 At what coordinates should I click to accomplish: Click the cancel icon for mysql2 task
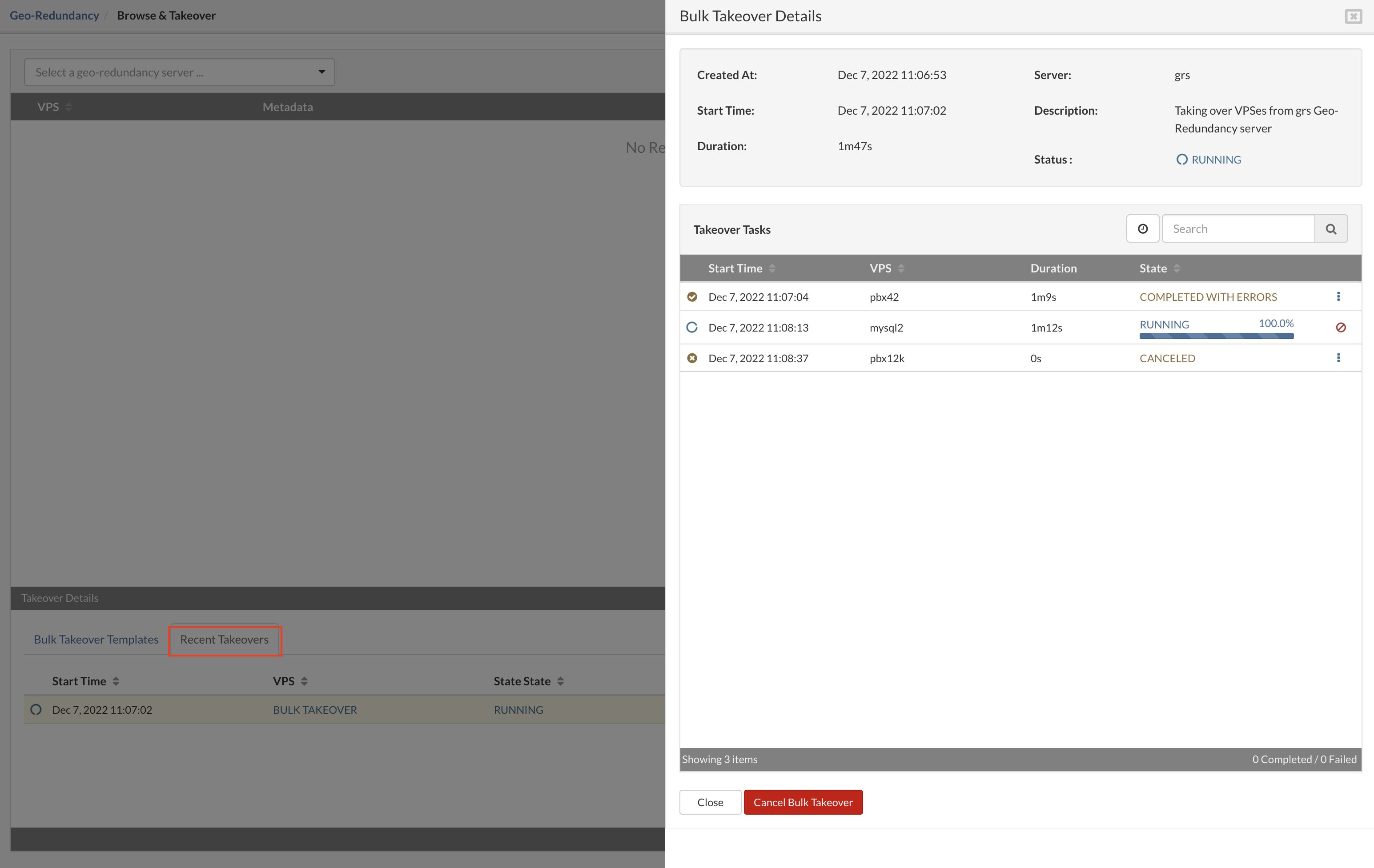(x=1340, y=327)
